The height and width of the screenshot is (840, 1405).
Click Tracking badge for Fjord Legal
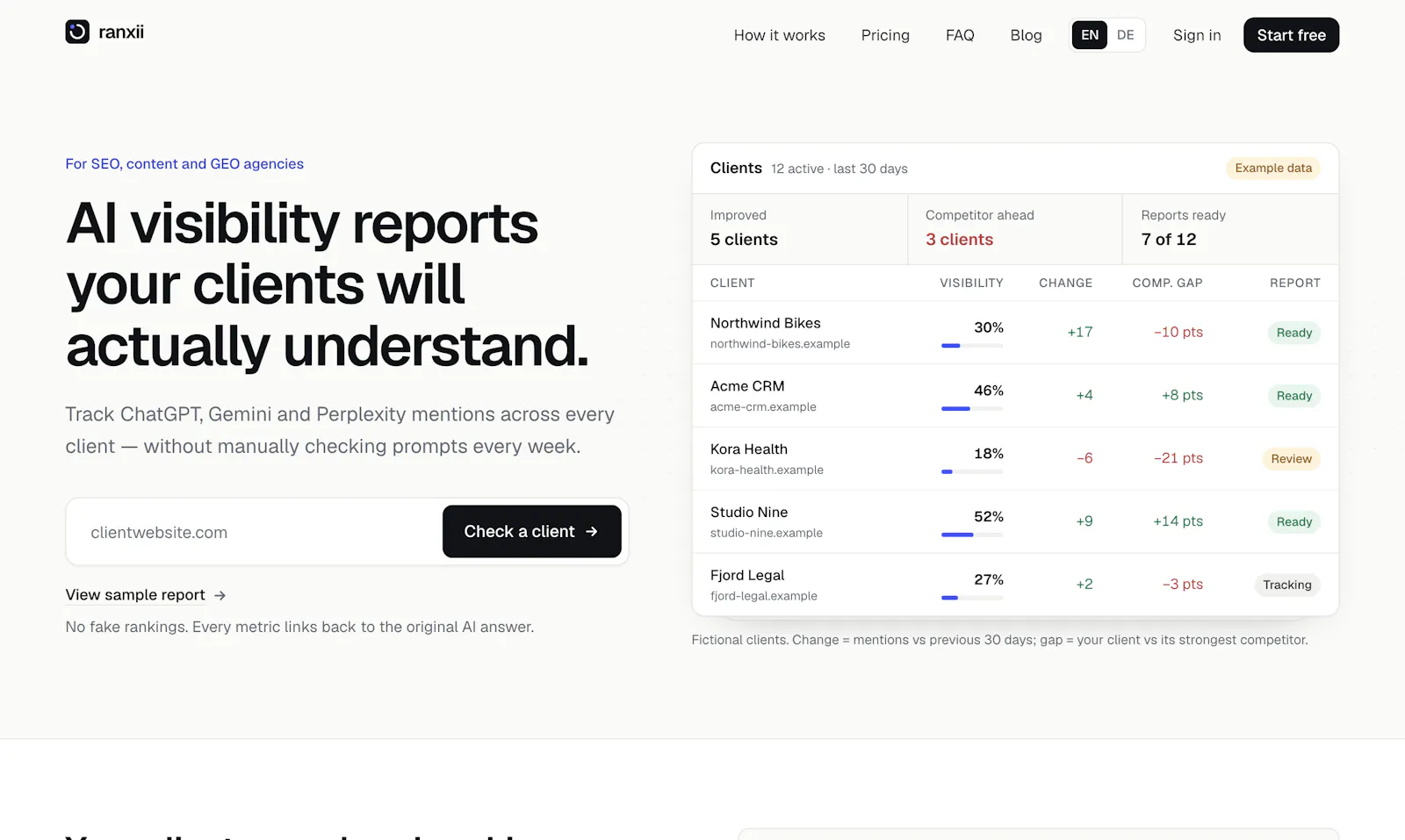[x=1287, y=585]
